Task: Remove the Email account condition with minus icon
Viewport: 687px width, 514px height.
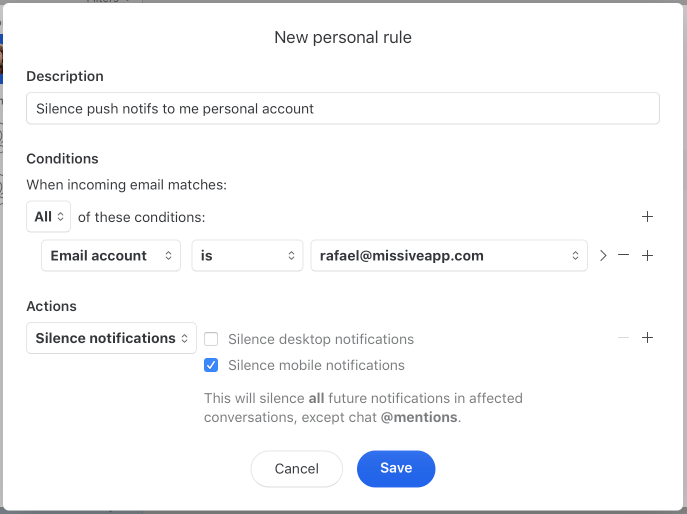Action: [x=624, y=256]
